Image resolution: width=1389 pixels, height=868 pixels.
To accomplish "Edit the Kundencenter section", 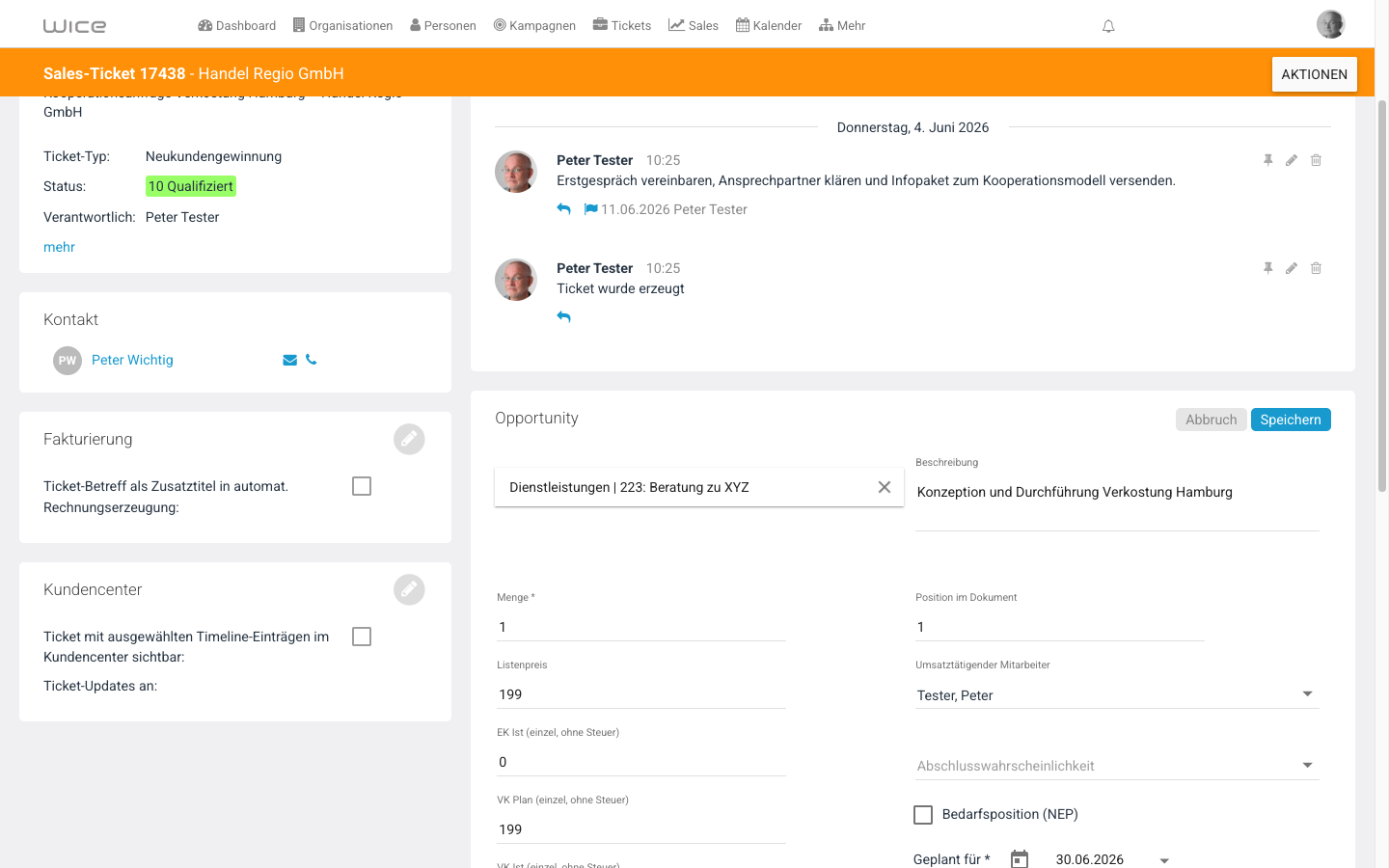I will click(x=409, y=589).
